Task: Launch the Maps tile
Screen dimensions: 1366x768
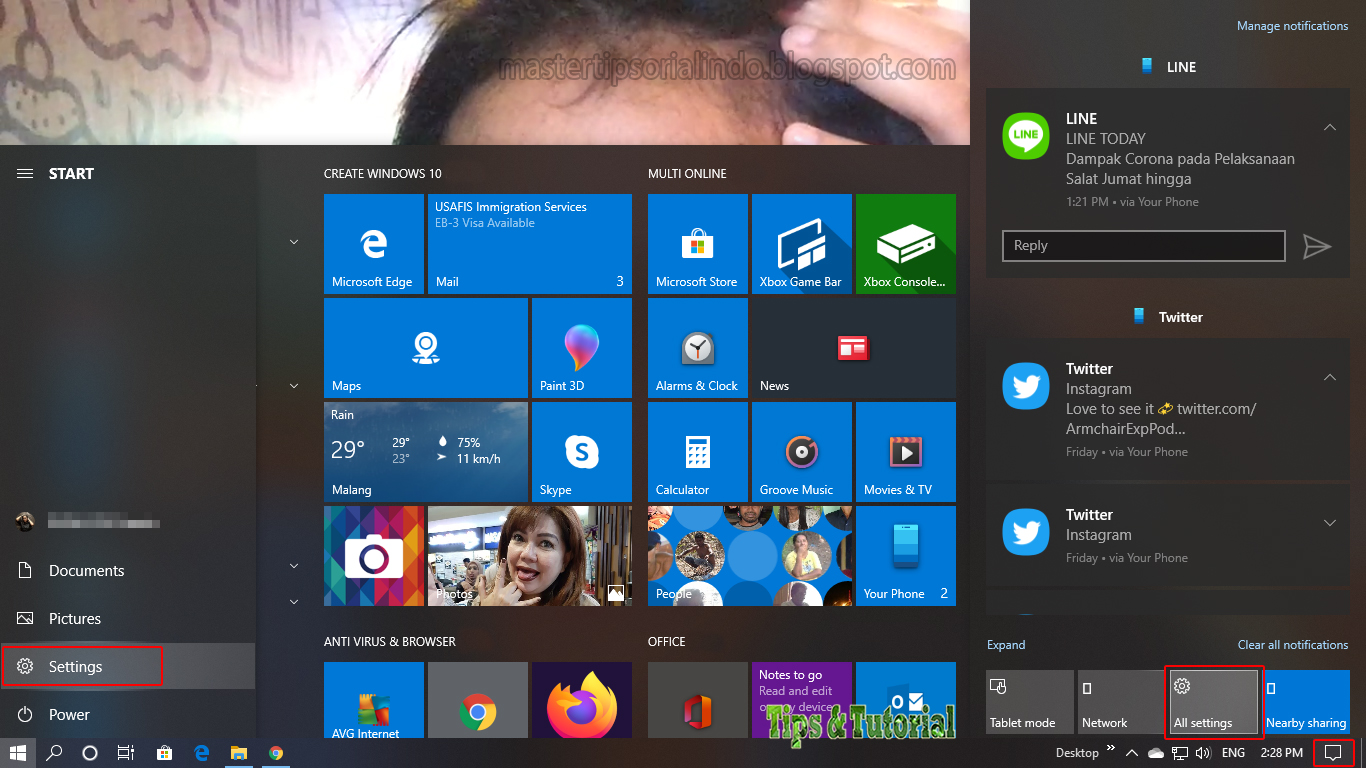Action: [426, 347]
